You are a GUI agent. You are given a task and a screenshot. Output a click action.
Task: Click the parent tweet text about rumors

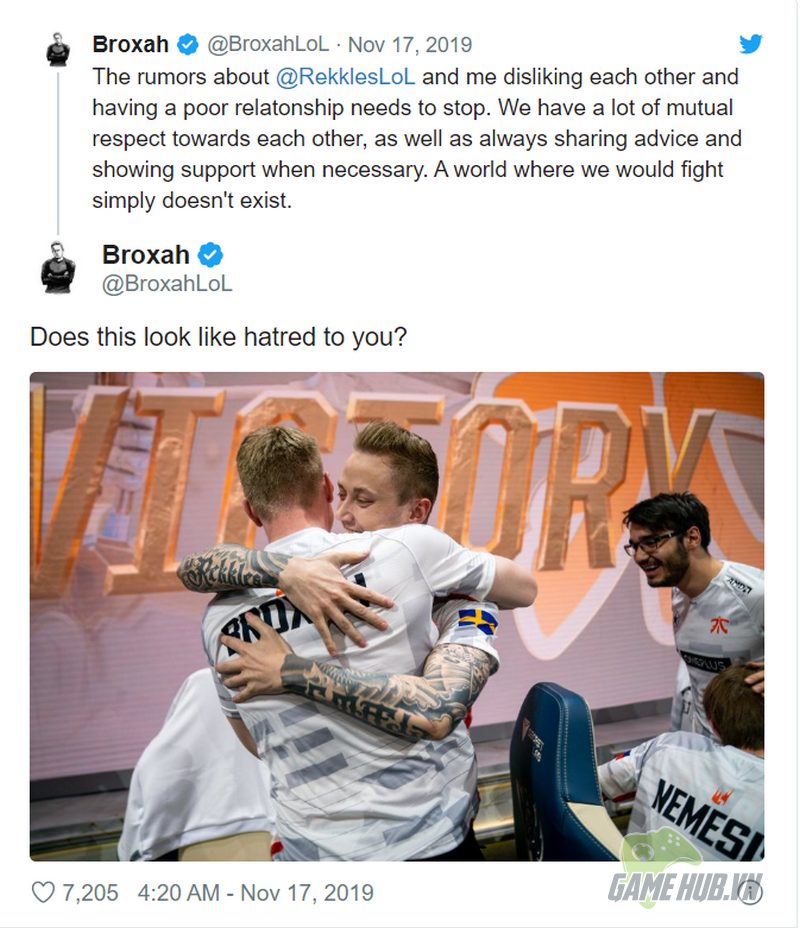[417, 138]
